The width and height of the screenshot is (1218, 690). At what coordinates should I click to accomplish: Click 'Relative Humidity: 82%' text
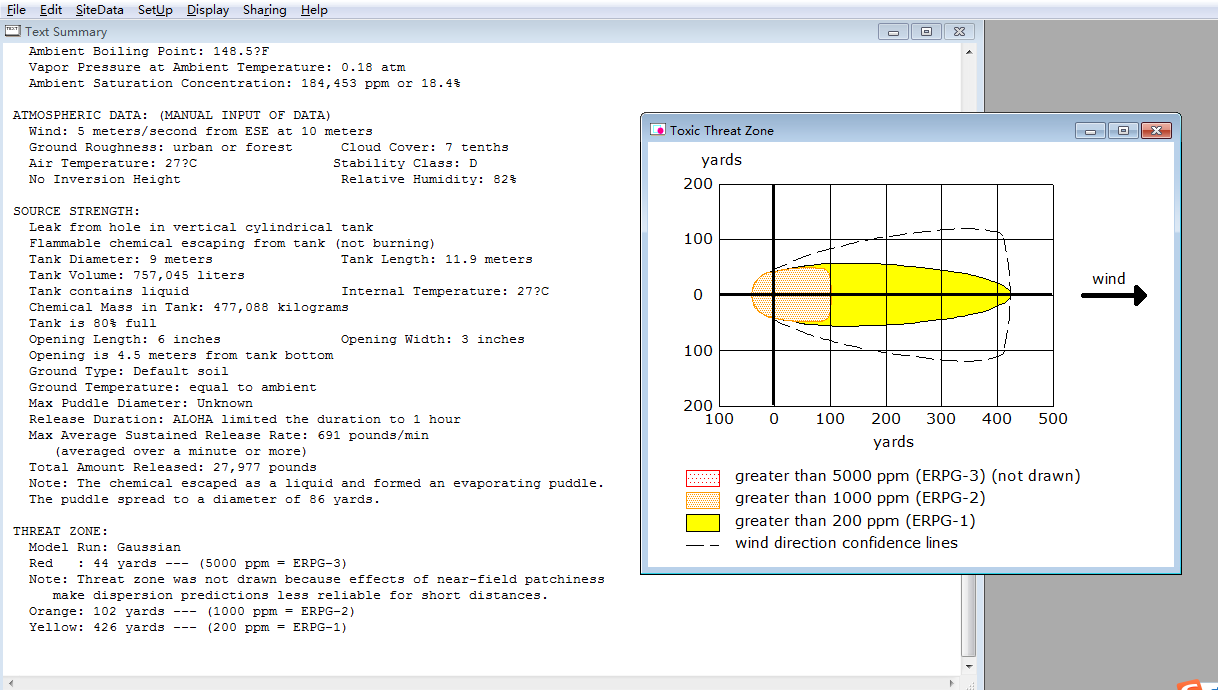pos(429,179)
